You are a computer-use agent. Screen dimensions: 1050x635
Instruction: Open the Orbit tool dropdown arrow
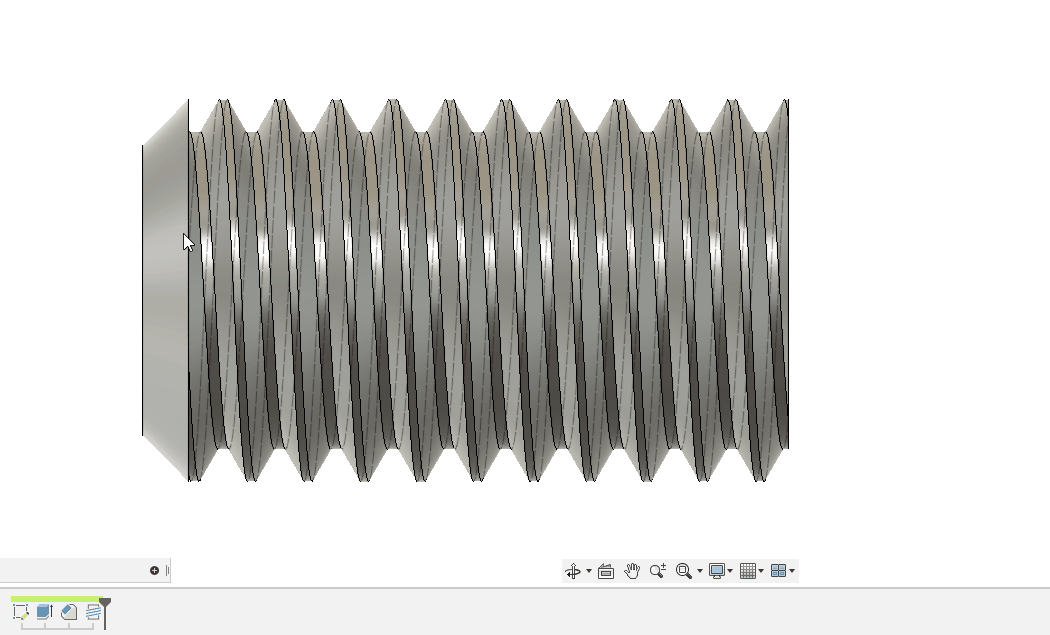589,570
